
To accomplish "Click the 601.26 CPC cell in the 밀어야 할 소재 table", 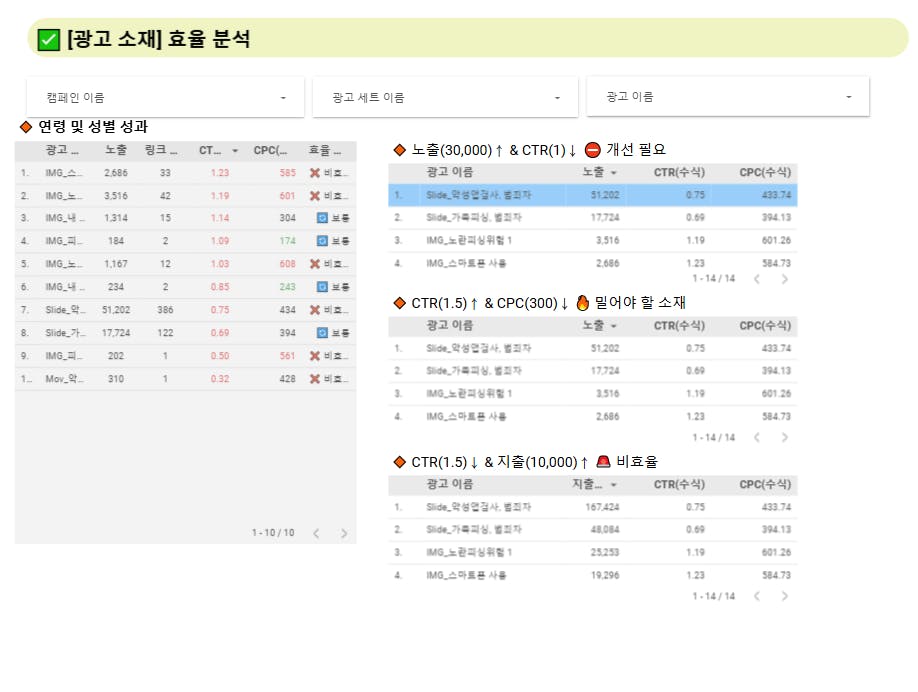I will click(x=776, y=394).
